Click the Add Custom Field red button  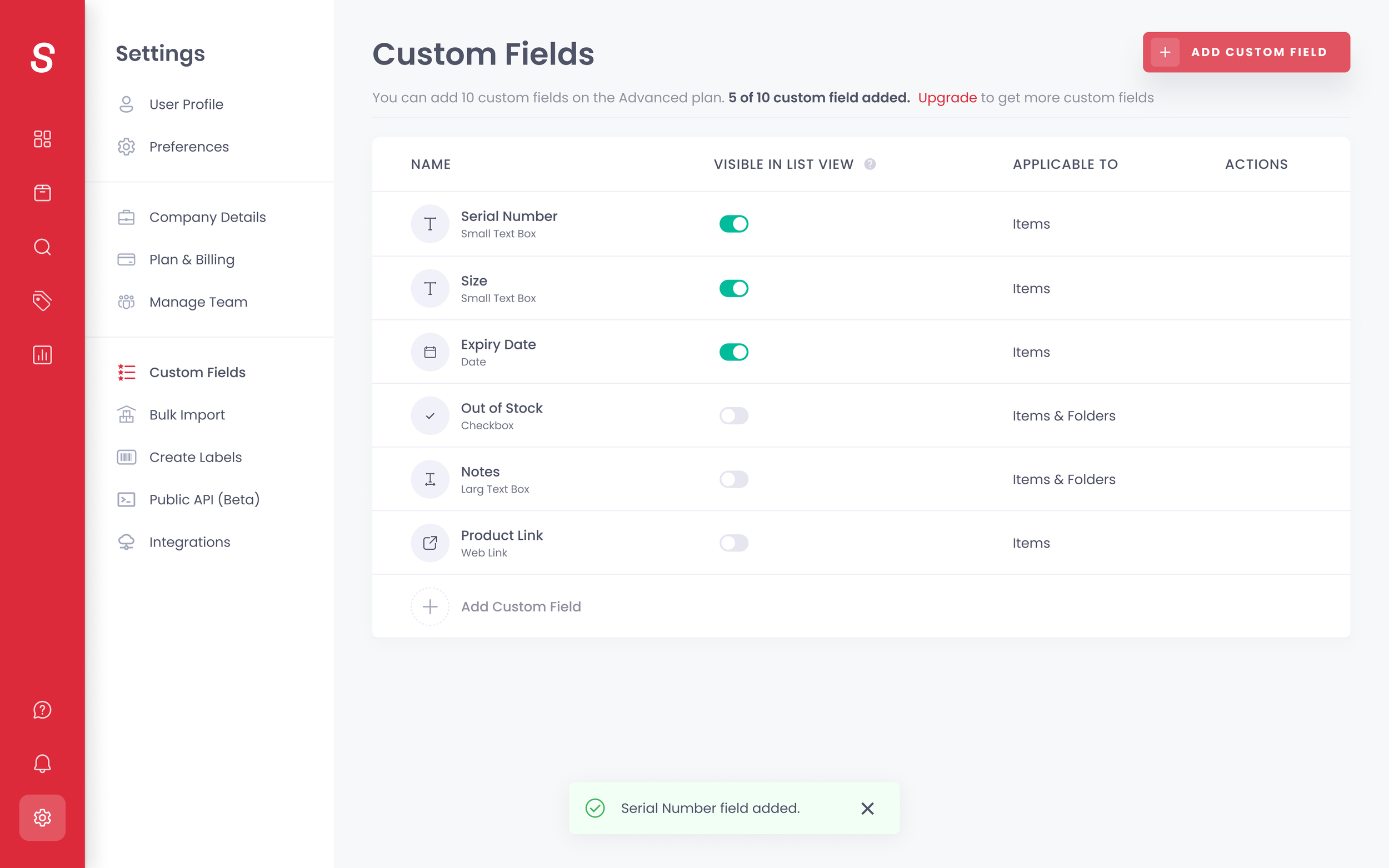[x=1246, y=52]
